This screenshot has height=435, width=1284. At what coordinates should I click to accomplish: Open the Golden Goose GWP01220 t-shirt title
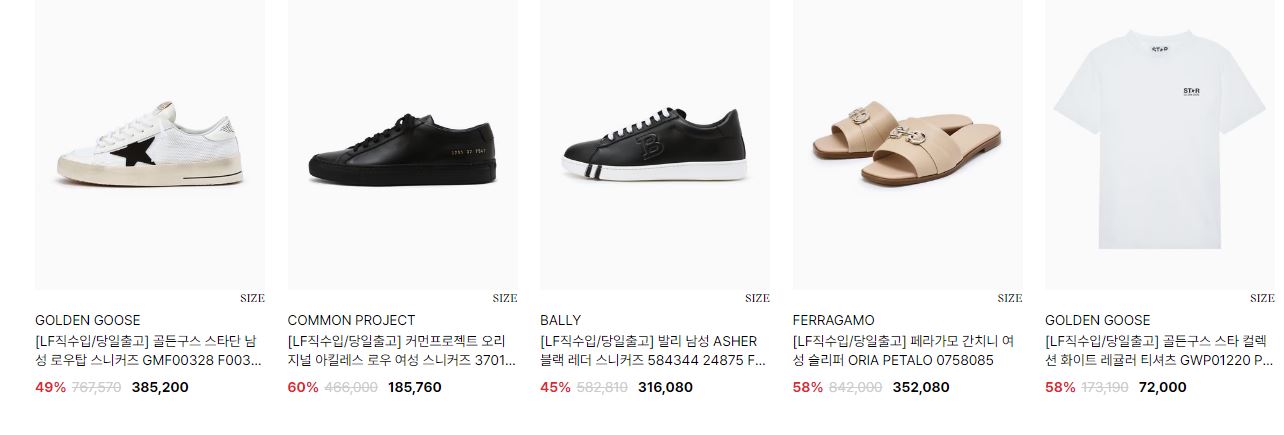coord(1159,351)
